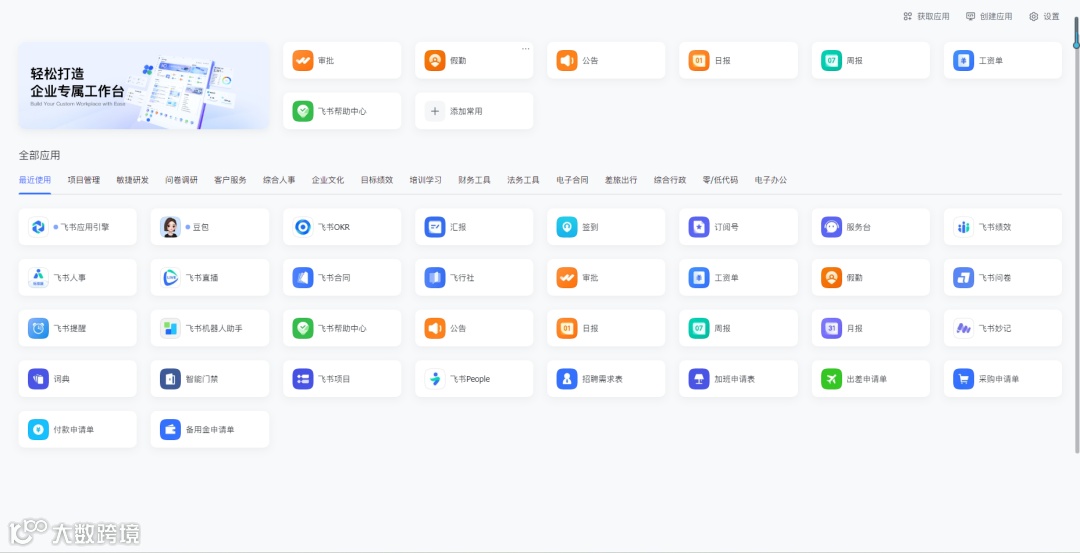The height and width of the screenshot is (553, 1080).
Task: Launch the 飞书OKR app icon
Action: pyautogui.click(x=302, y=227)
